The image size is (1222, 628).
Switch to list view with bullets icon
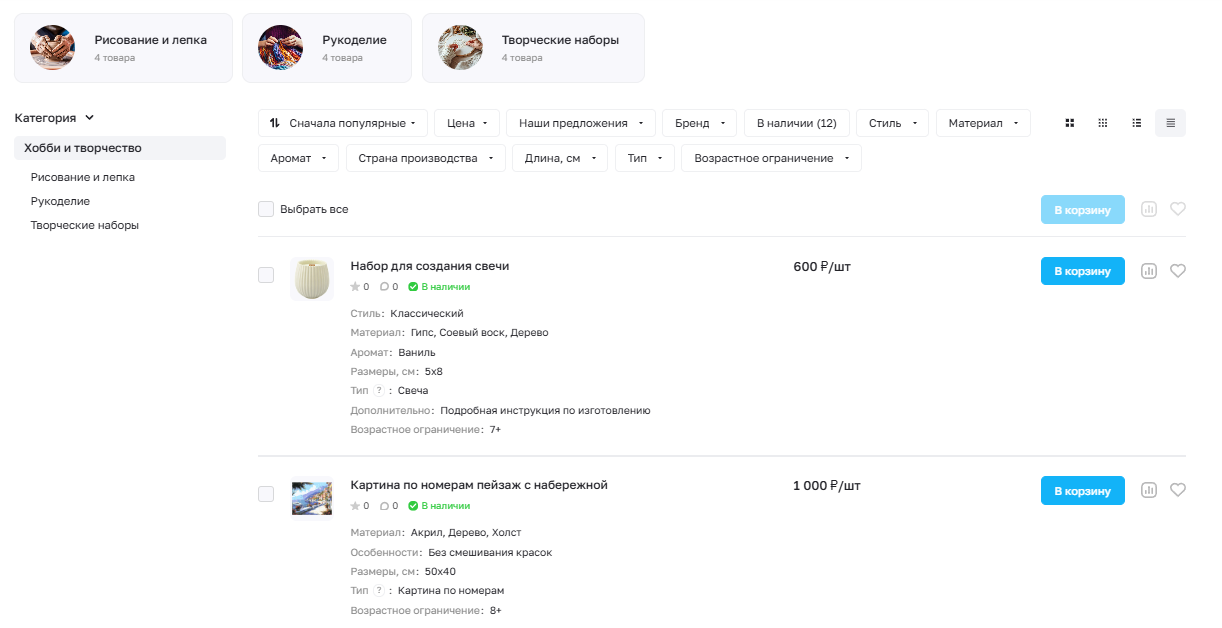point(1137,123)
